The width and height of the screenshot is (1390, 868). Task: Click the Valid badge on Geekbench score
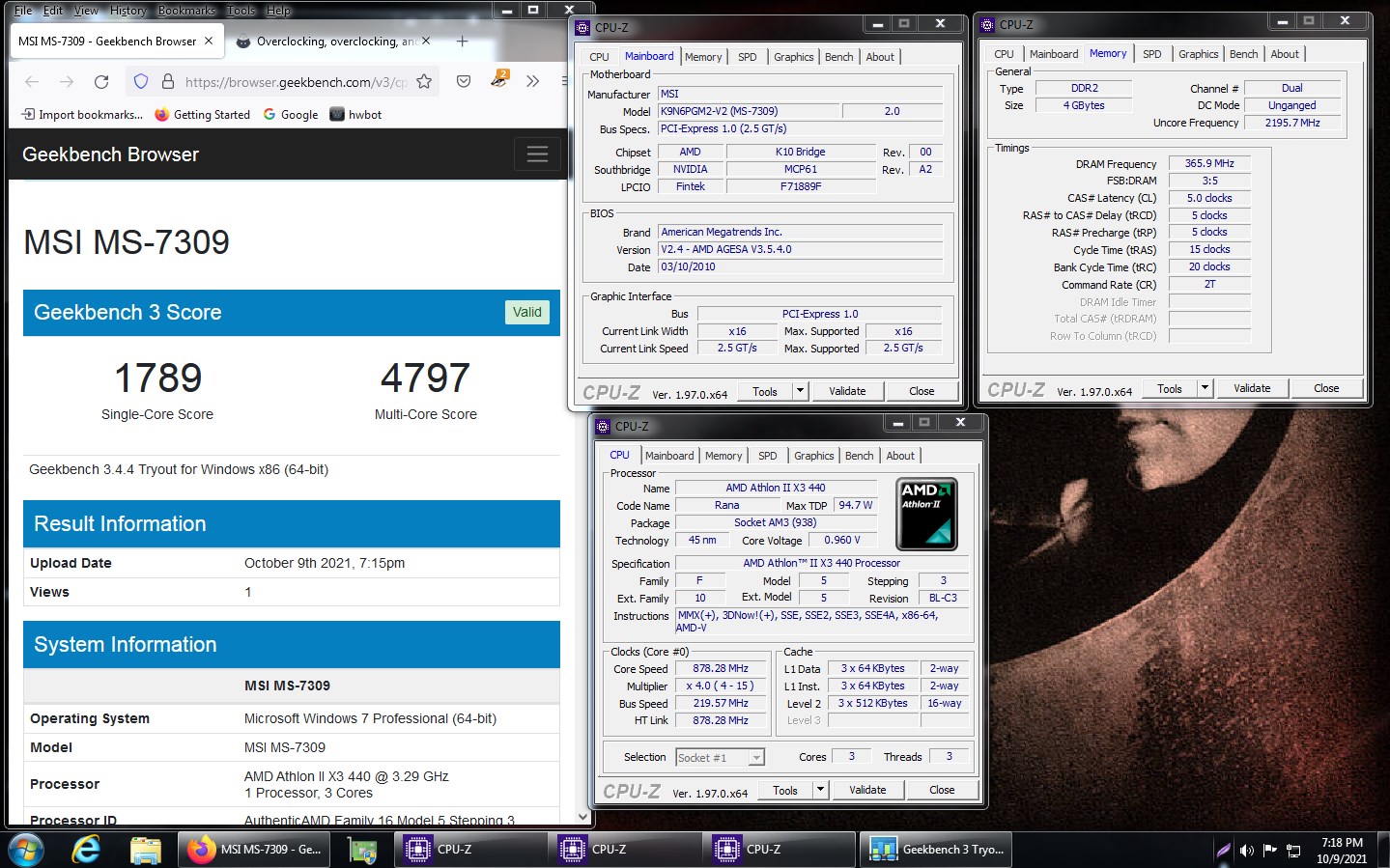pyautogui.click(x=527, y=312)
